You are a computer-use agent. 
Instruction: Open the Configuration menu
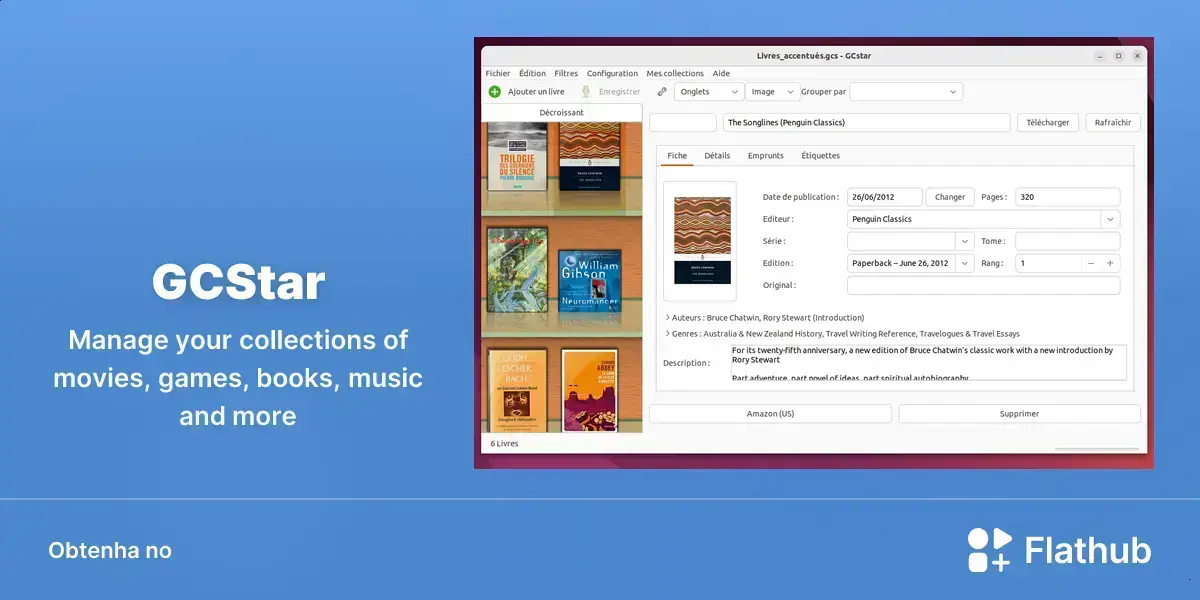coord(612,73)
